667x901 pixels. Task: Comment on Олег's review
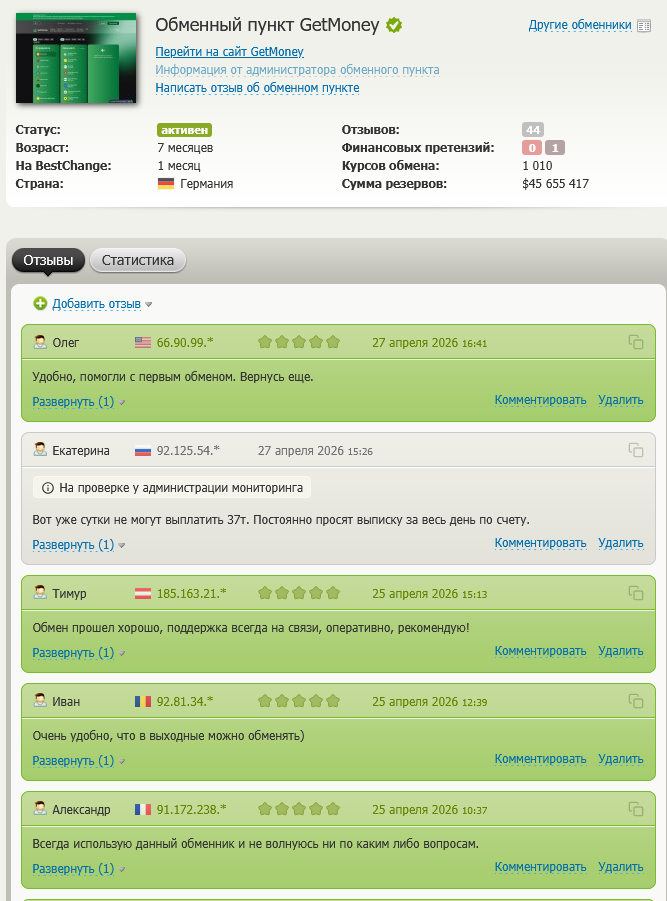pyautogui.click(x=541, y=400)
